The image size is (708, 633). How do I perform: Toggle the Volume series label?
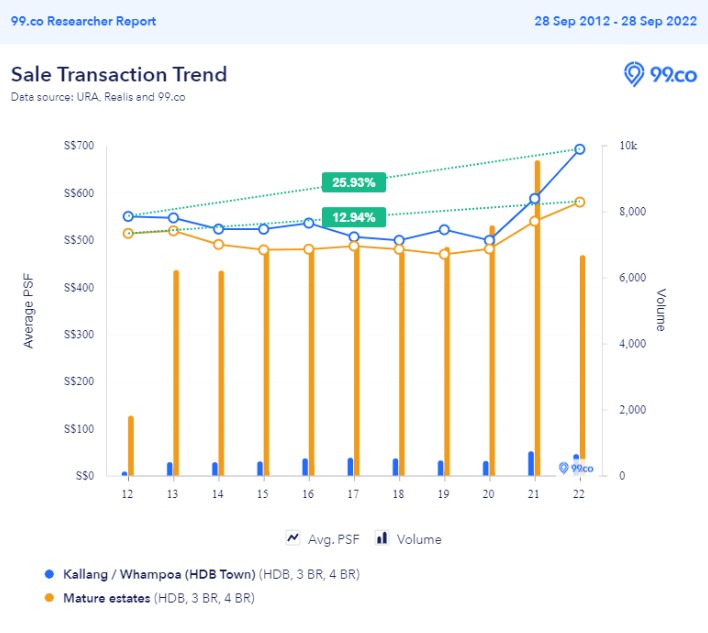point(419,539)
